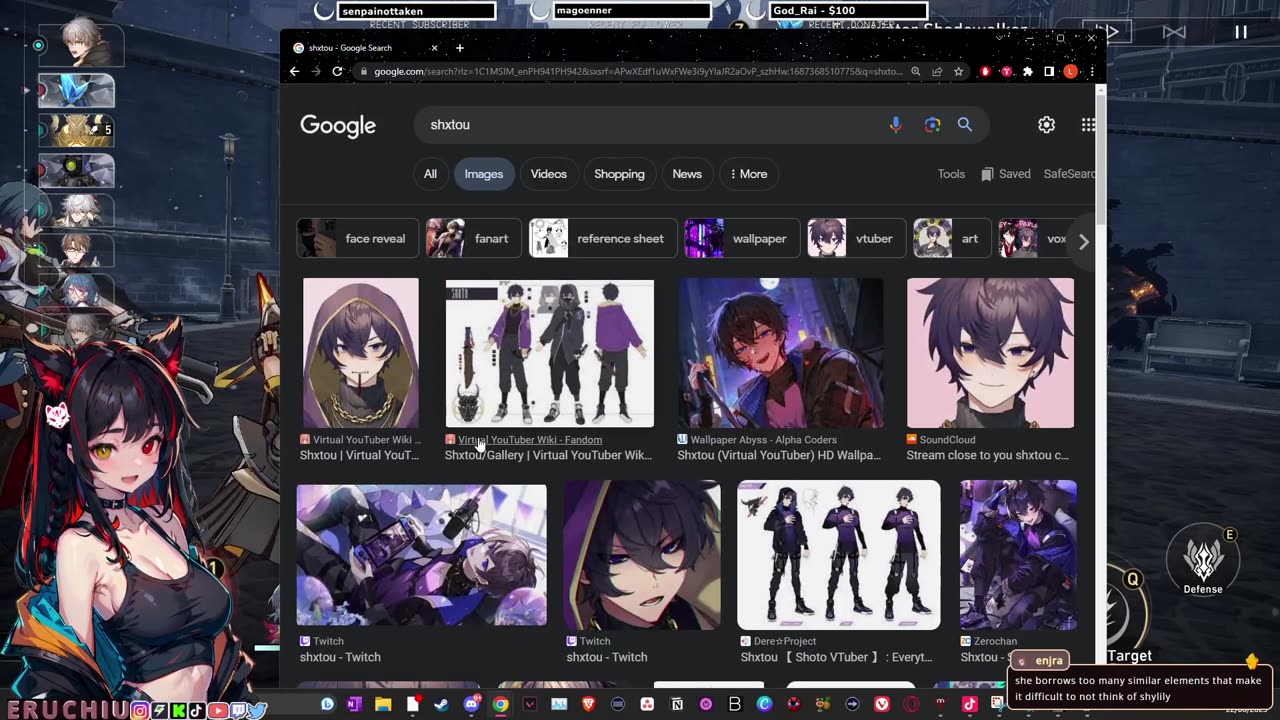Open the Shxtou/Gallery reference sheet image
Screen dimensions: 1280x720
[x=549, y=353]
